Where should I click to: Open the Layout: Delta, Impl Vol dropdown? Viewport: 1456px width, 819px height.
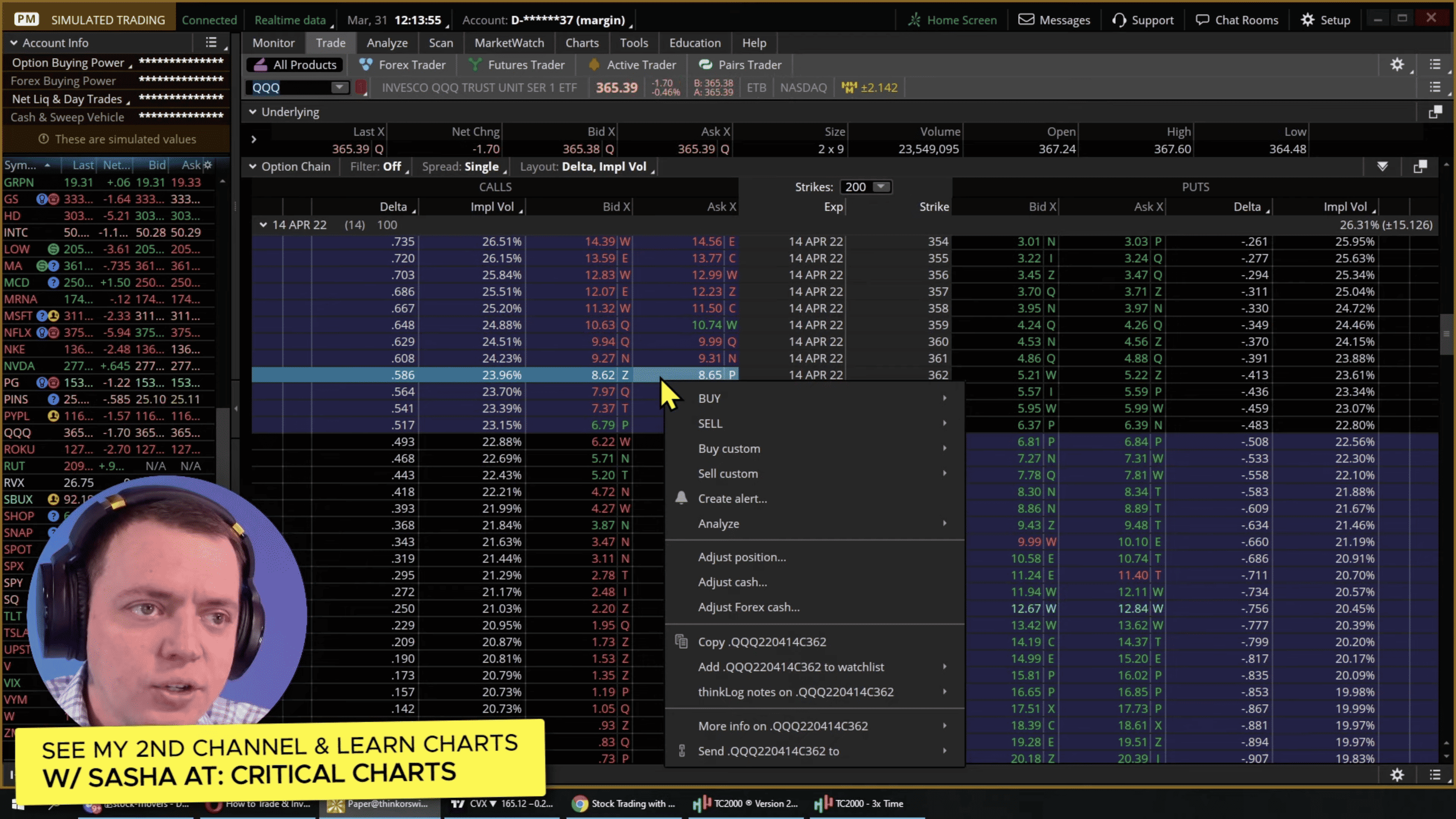pyautogui.click(x=586, y=167)
